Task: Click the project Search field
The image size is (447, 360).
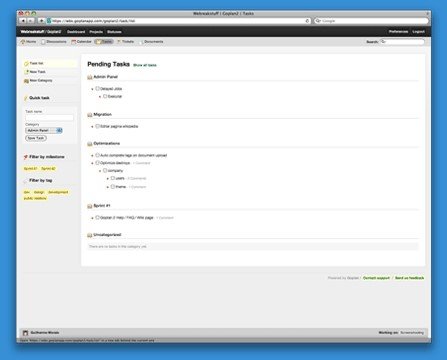Action: click(402, 42)
